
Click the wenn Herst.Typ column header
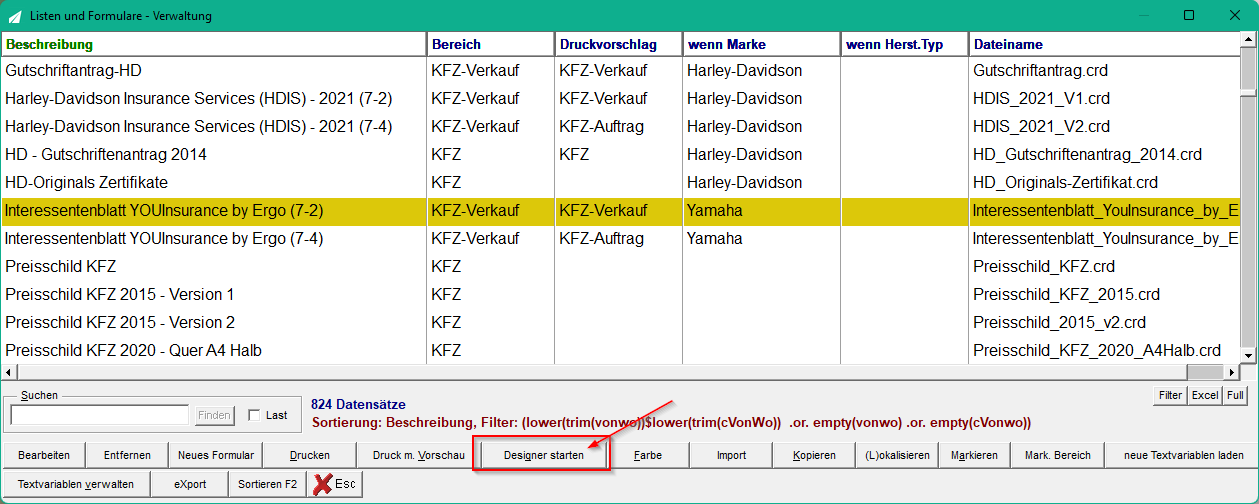pyautogui.click(x=904, y=44)
